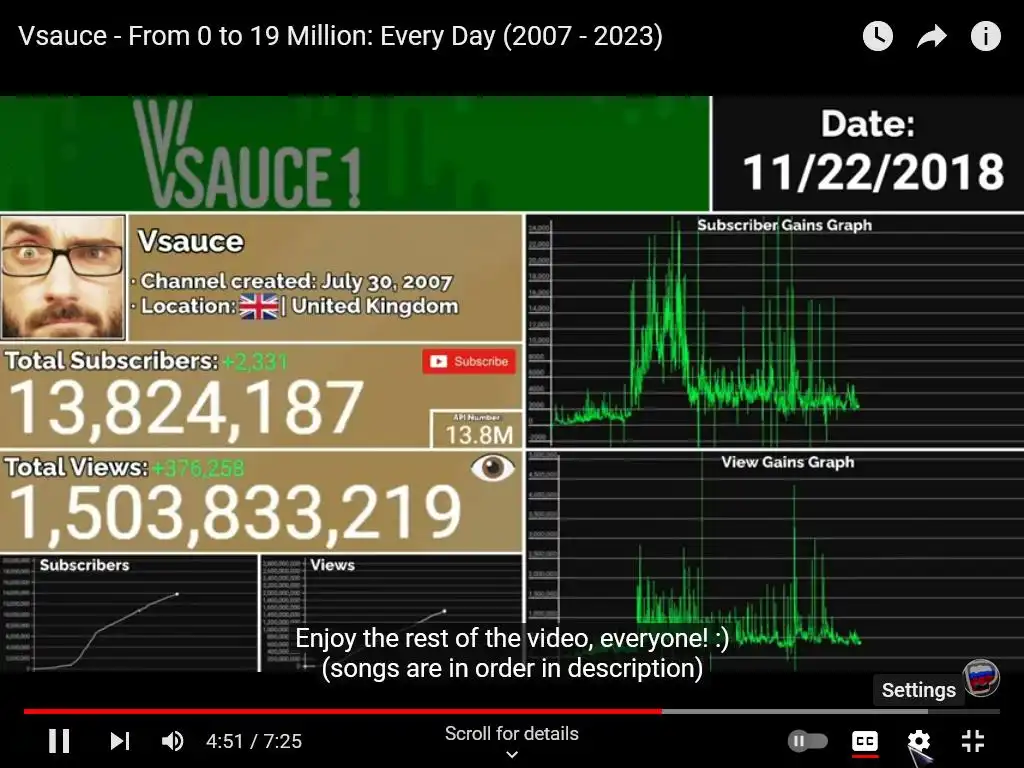Click the eye icon beside Total Views
This screenshot has height=768, width=1024.
click(492, 468)
